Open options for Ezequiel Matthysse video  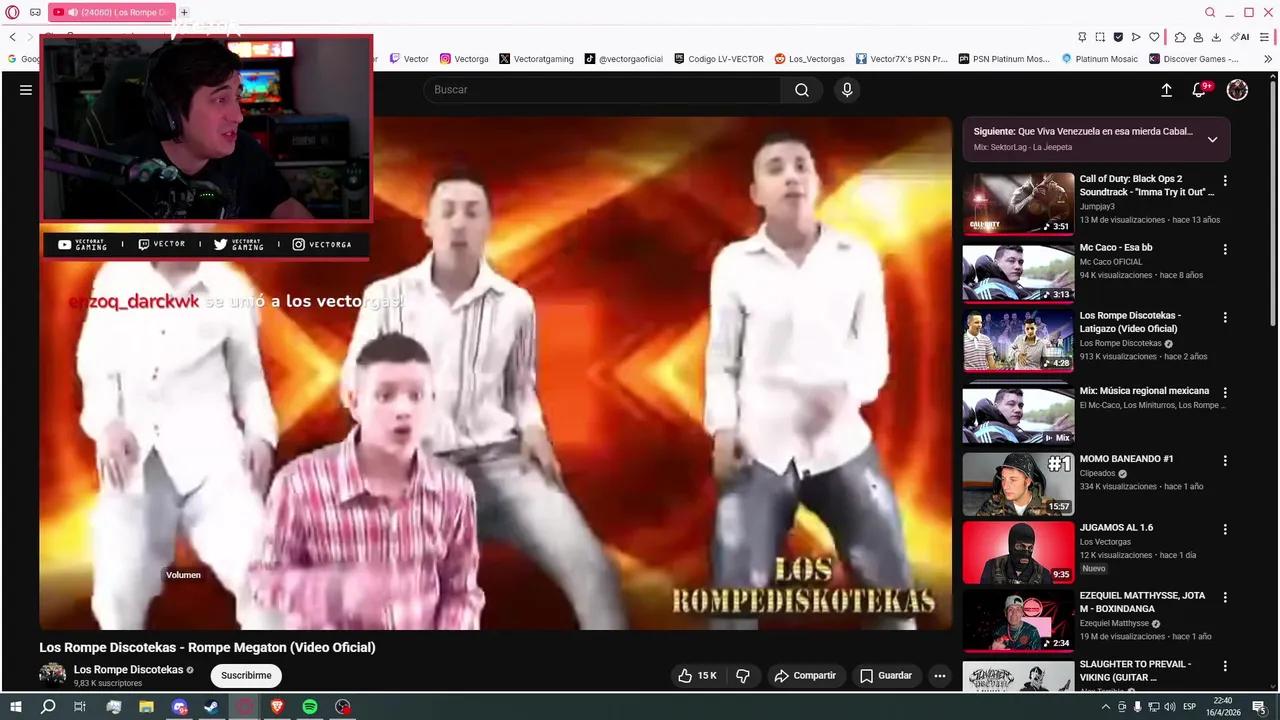pos(1225,598)
